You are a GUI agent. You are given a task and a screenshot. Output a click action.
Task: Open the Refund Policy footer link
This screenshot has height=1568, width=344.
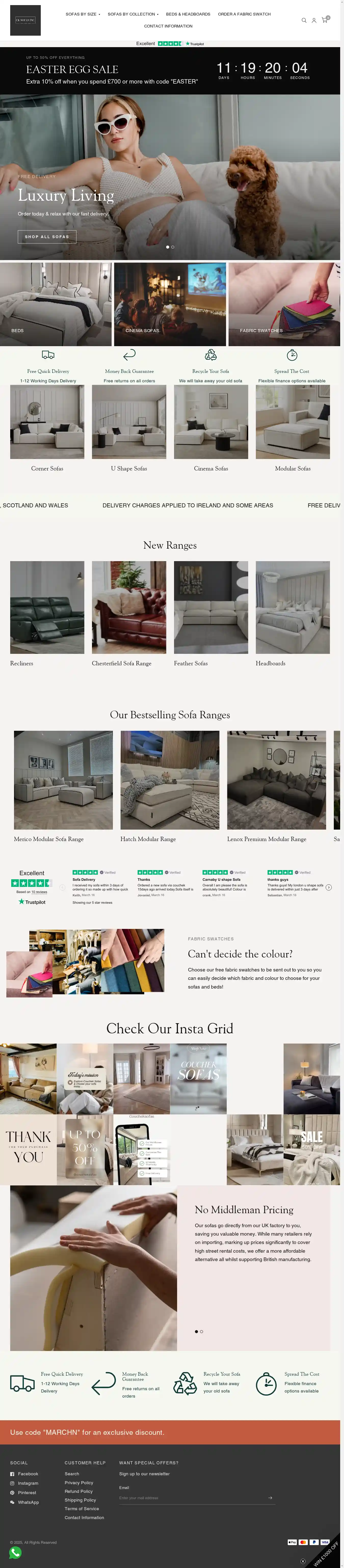click(78, 1491)
